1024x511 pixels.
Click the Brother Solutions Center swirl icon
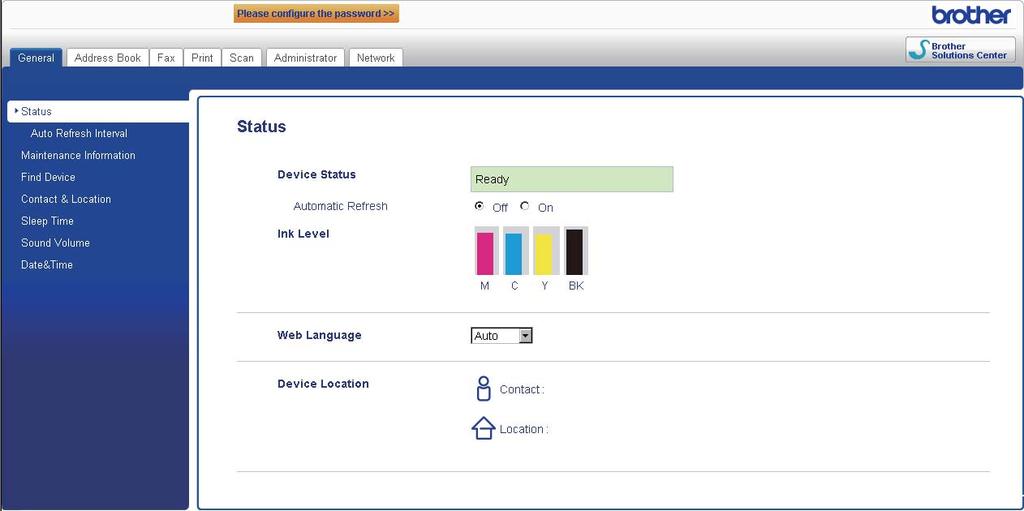coord(920,50)
